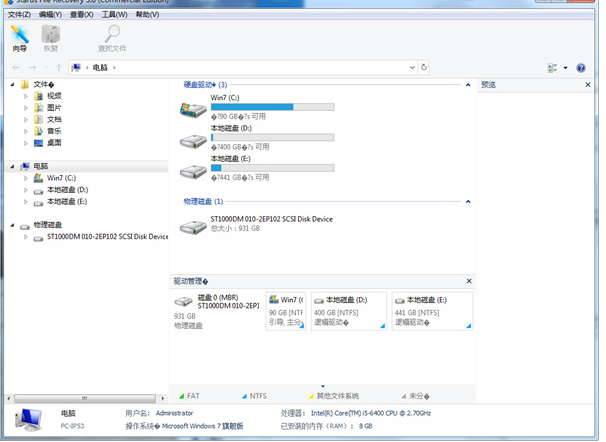Select 本地磁盘 (D:) in the tree
This screenshot has width=606, height=442.
(x=68, y=190)
